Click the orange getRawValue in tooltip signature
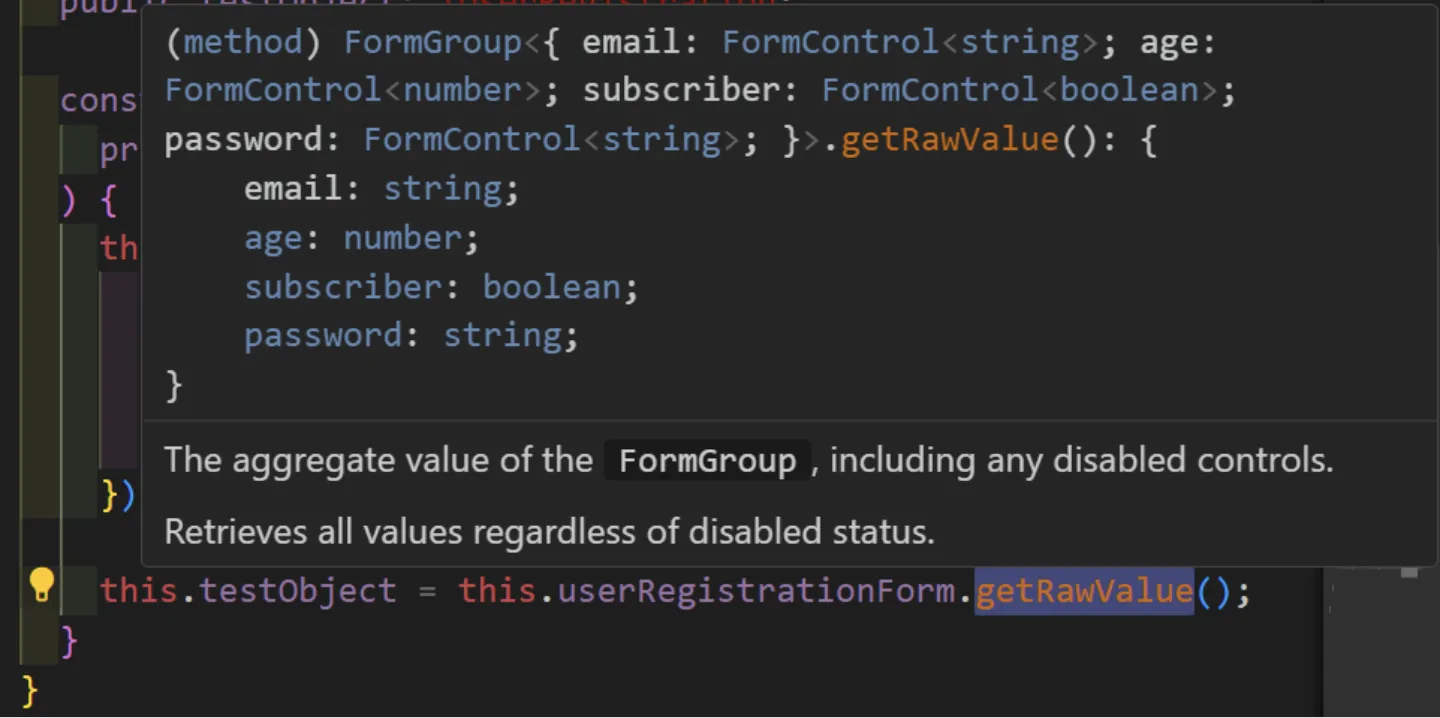Screen dimensions: 1440x718 [x=949, y=139]
